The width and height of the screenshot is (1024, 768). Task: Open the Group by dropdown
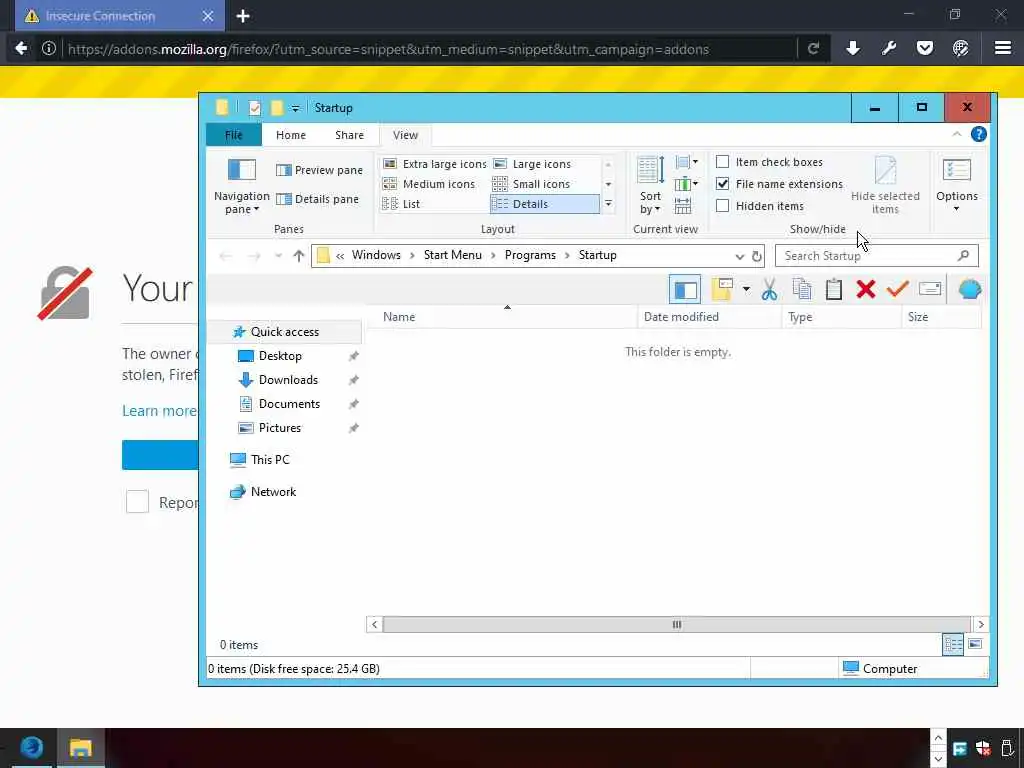pyautogui.click(x=686, y=162)
